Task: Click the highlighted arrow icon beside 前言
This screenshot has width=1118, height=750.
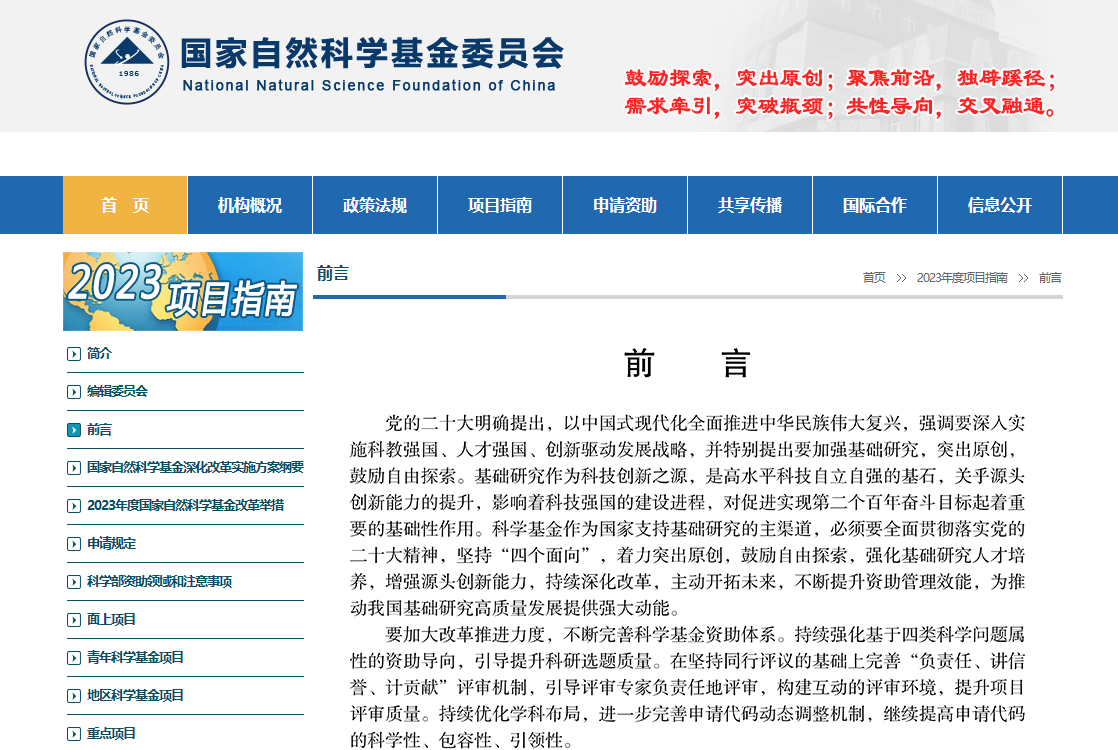Action: [74, 430]
